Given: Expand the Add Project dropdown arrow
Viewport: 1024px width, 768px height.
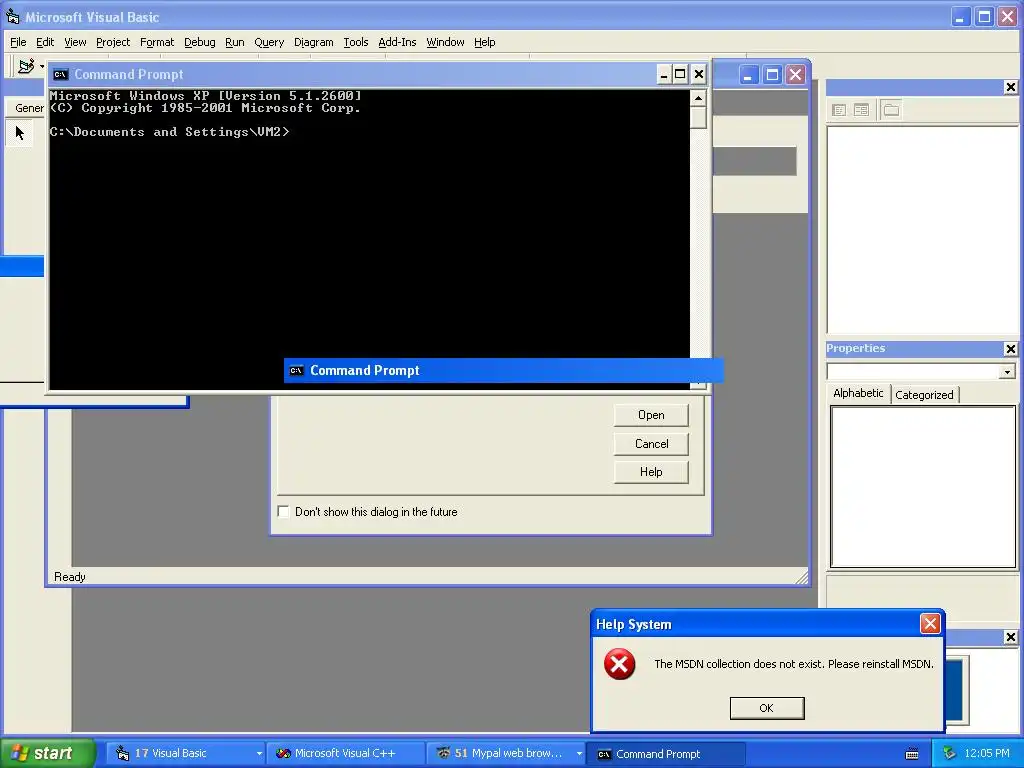Looking at the screenshot, I should (x=42, y=66).
